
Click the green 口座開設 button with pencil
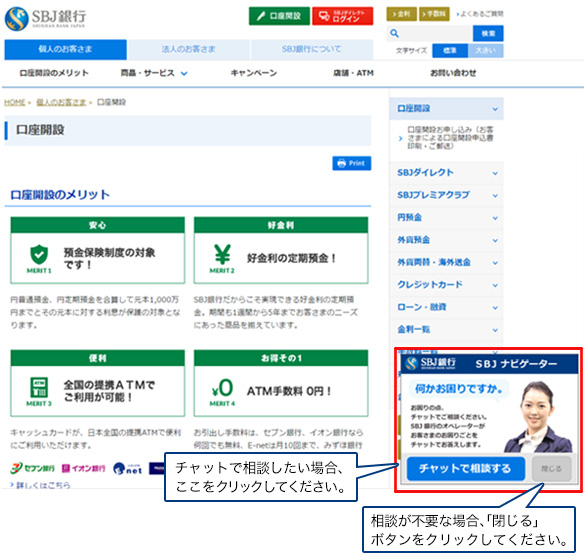(279, 16)
